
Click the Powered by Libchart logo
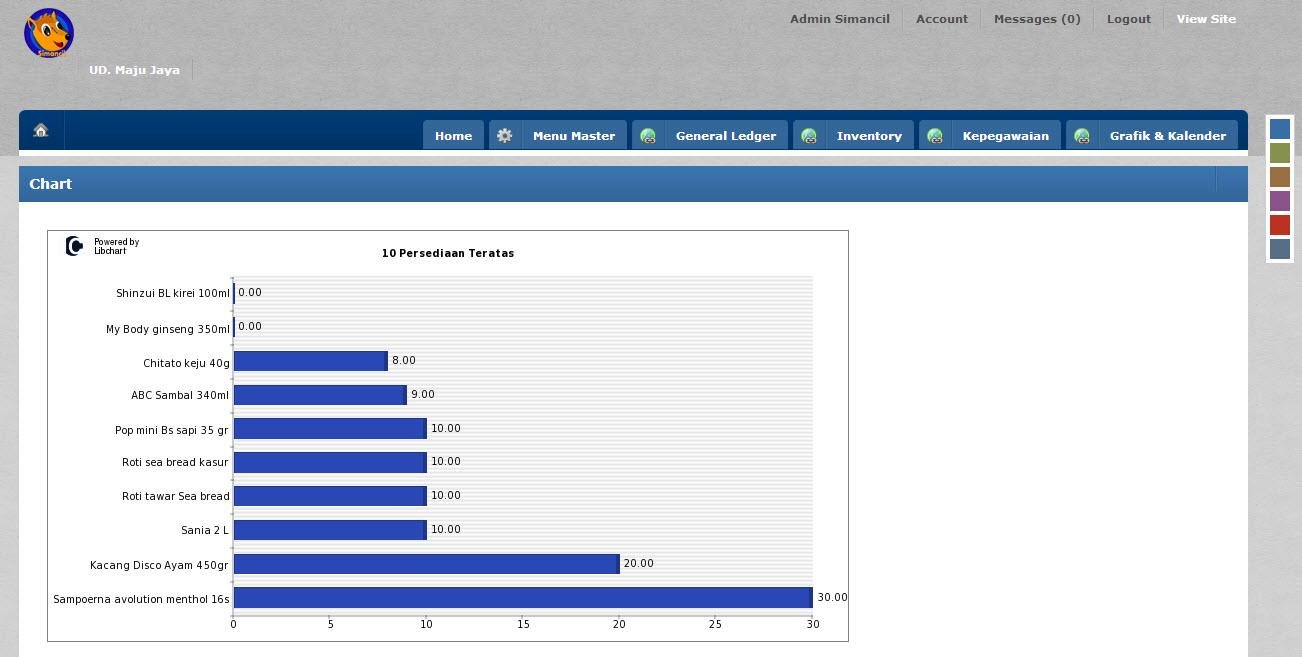coord(103,245)
